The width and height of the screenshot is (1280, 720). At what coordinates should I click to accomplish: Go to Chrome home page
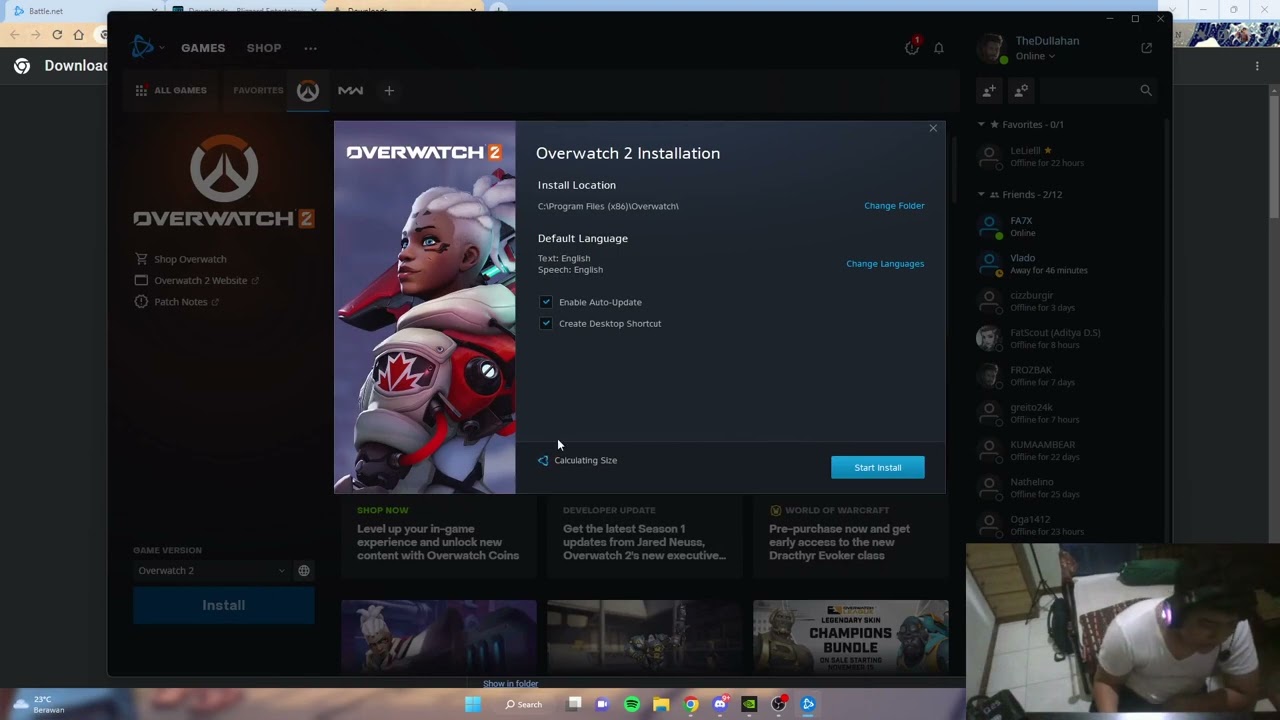click(78, 35)
